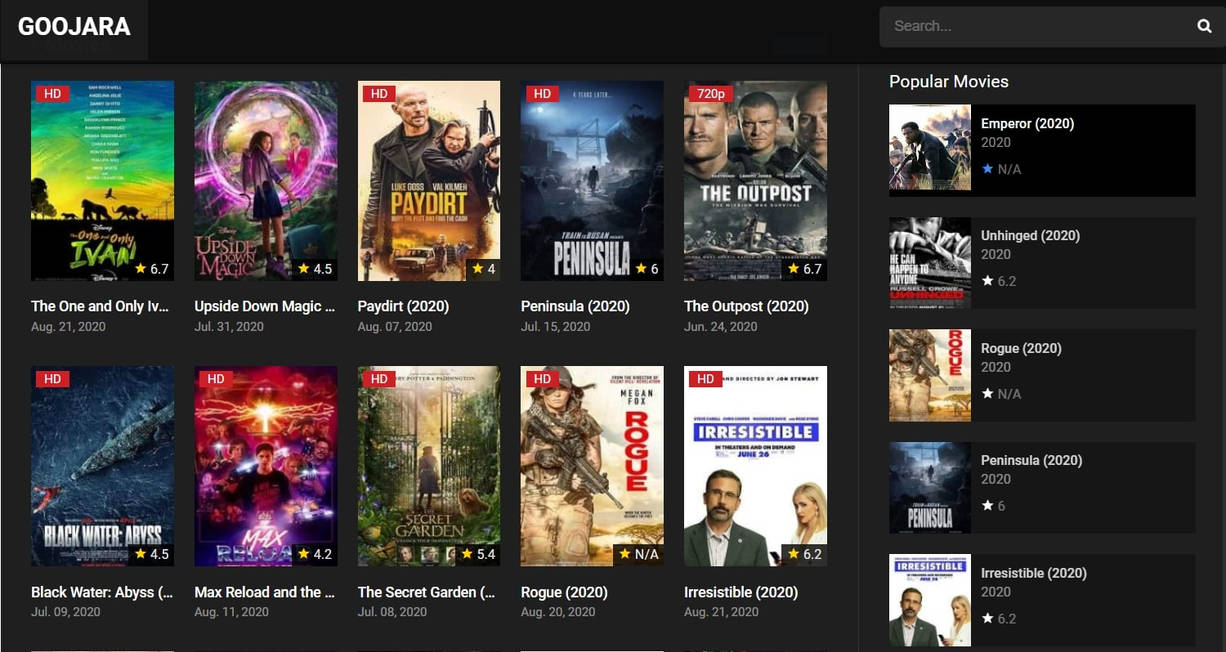Click the 4.2 star rating on Max Reload

(315, 554)
